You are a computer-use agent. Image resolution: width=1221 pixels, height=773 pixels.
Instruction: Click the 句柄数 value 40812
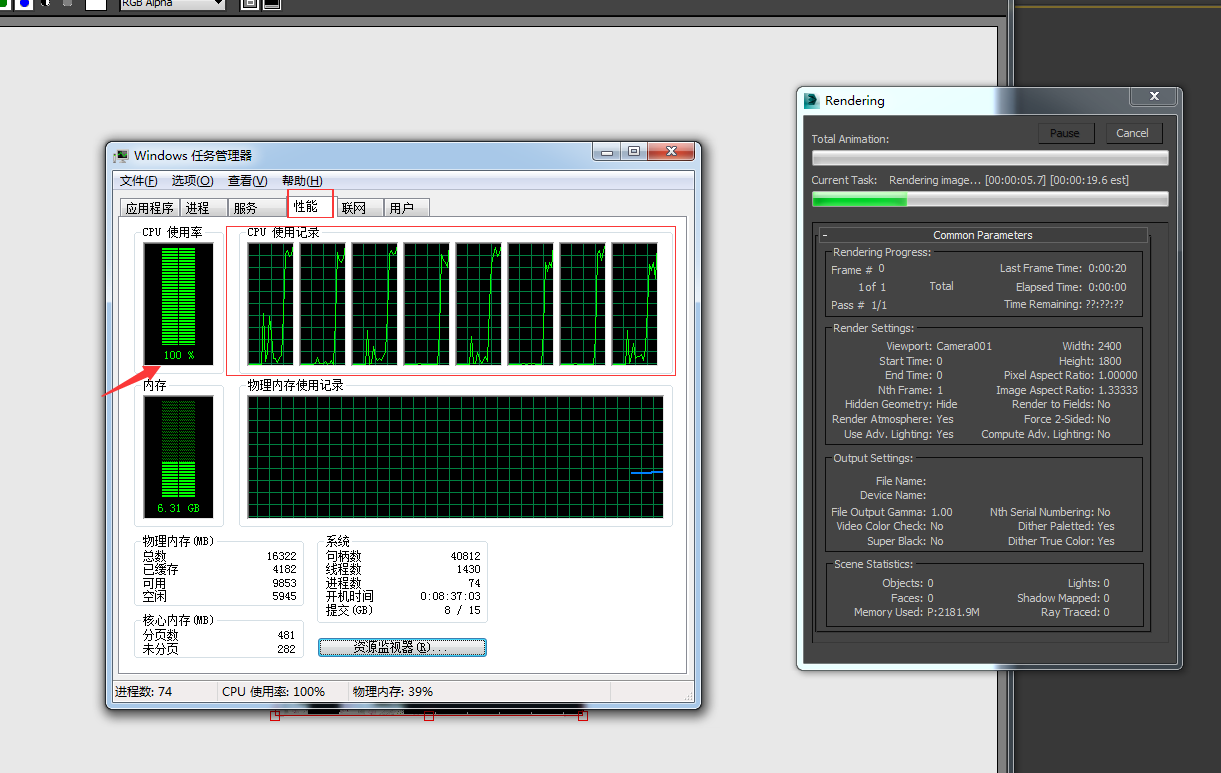[x=466, y=556]
